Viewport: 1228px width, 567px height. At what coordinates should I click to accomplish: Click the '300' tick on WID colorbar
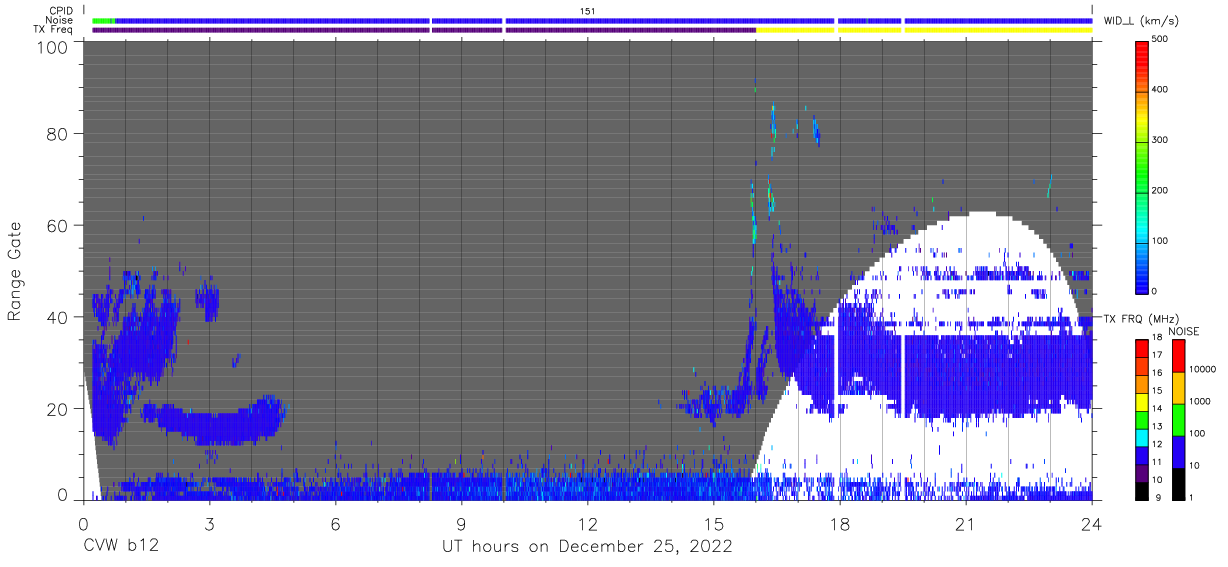[1160, 140]
